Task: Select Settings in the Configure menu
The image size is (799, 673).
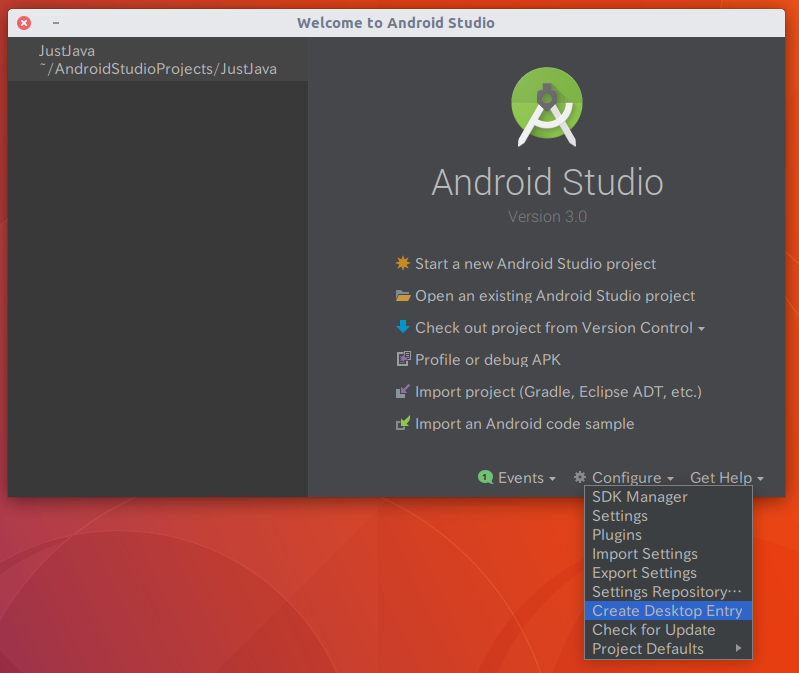Action: [x=668, y=516]
